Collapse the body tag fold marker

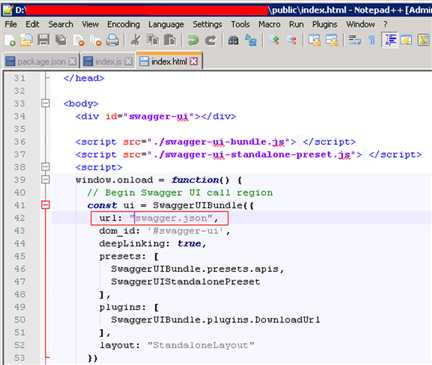point(45,104)
